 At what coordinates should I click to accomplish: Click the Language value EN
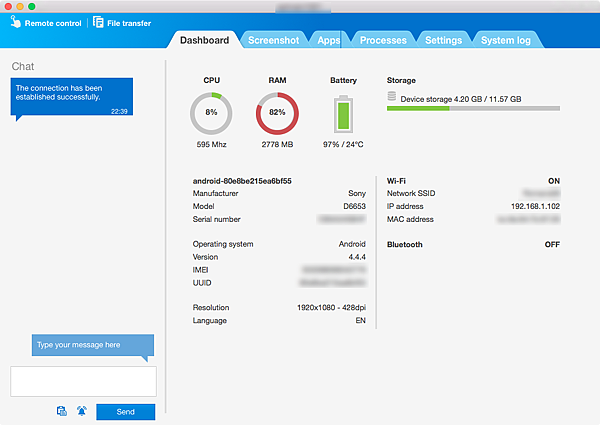pos(360,321)
